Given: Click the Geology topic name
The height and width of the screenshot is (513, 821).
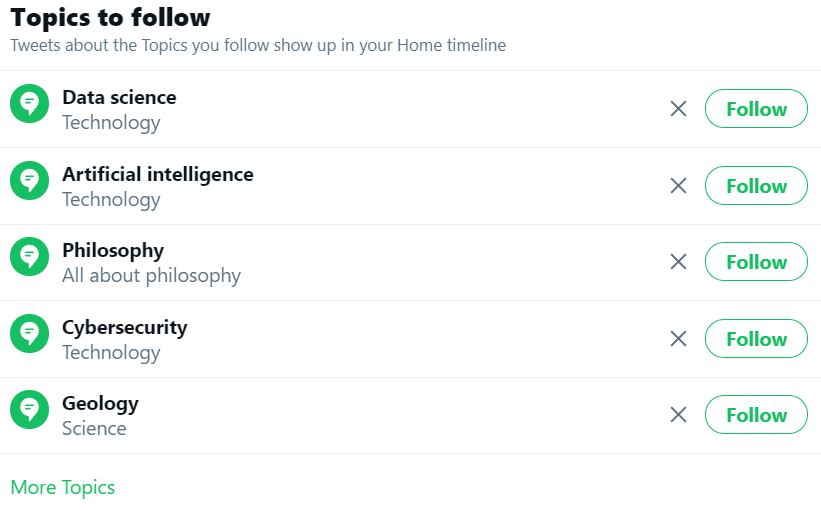Looking at the screenshot, I should click(x=100, y=403).
